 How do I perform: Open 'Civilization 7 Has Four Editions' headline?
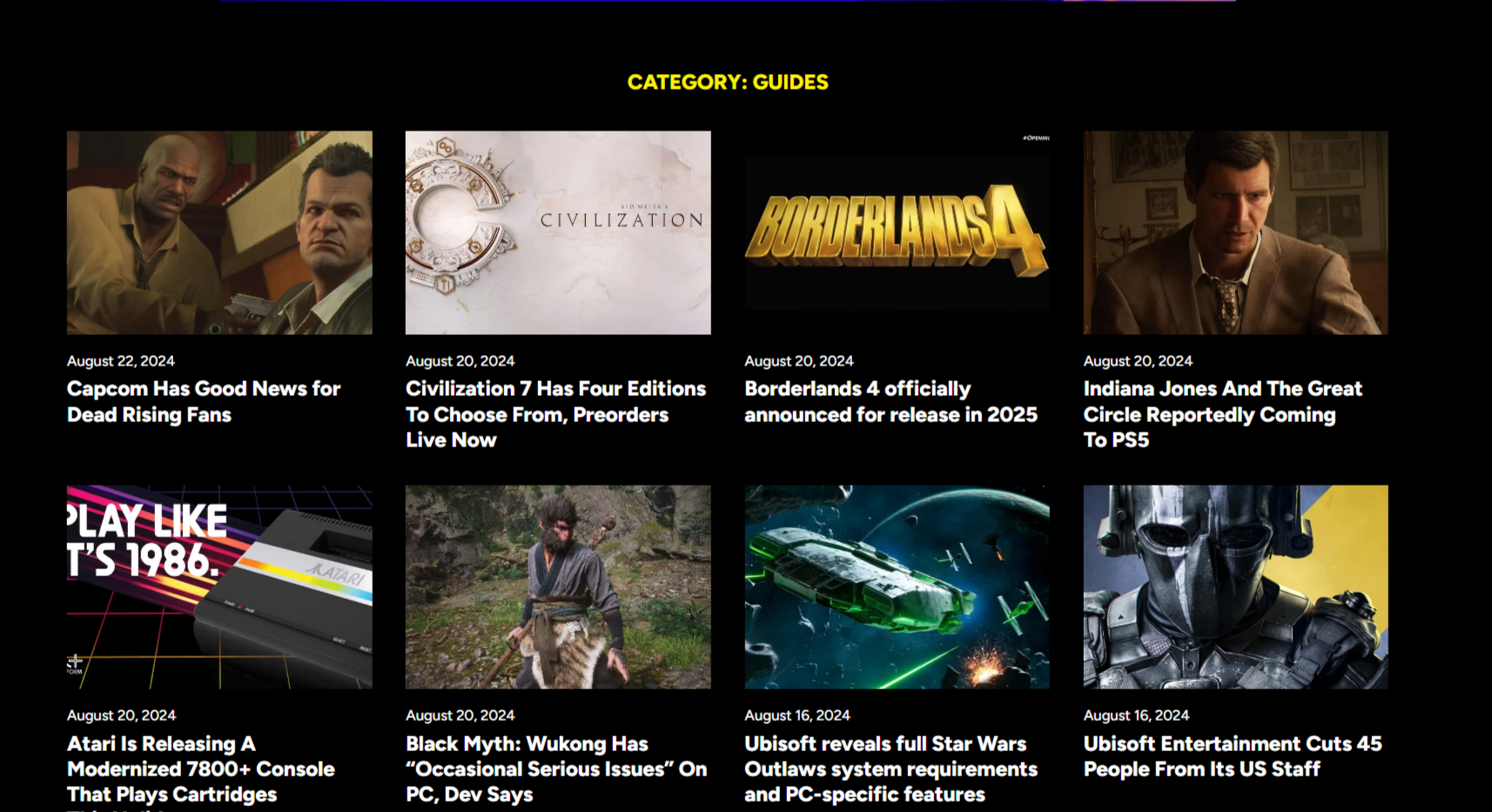click(555, 414)
